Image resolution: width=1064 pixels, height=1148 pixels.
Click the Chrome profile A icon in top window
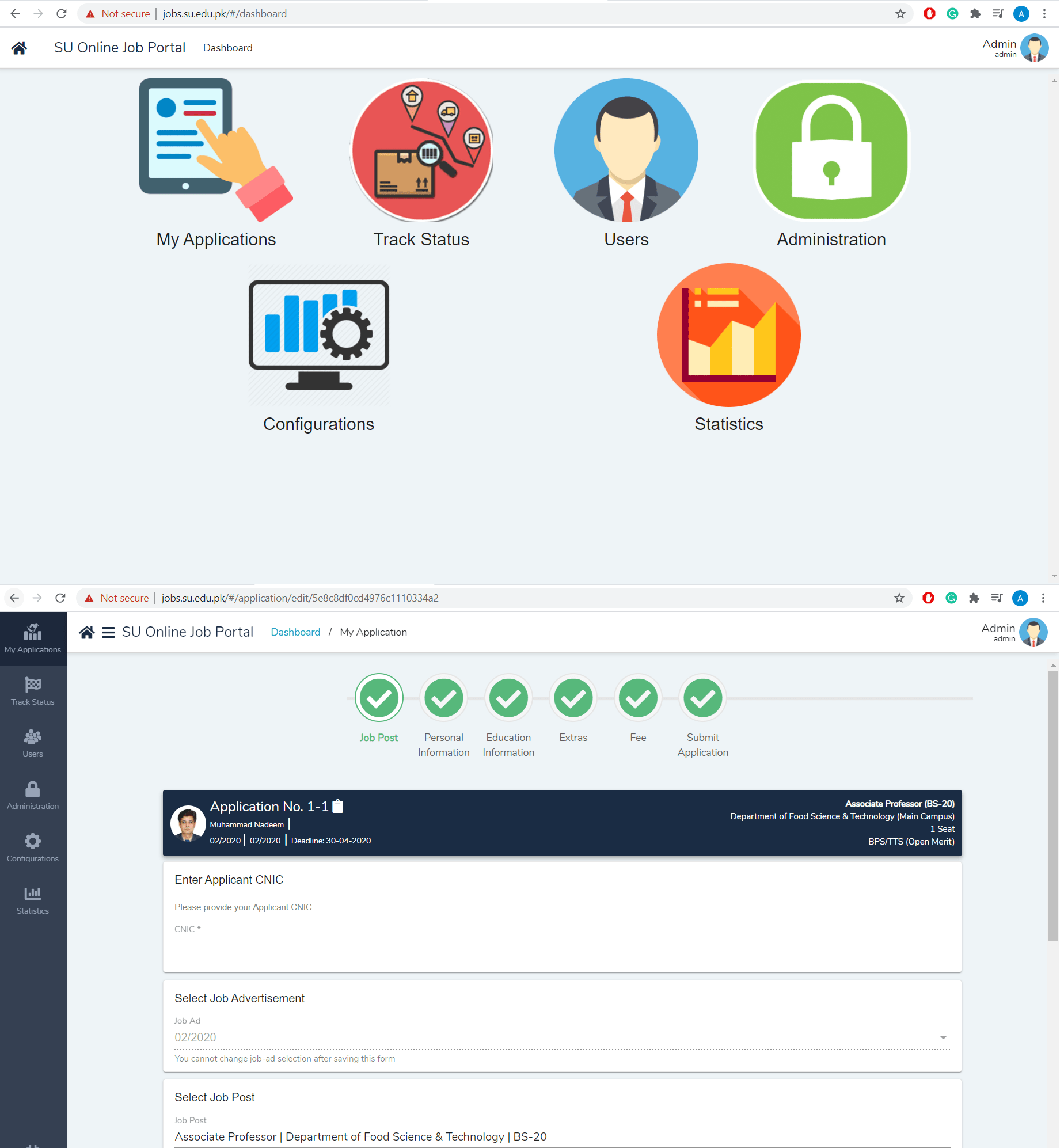pyautogui.click(x=1021, y=13)
